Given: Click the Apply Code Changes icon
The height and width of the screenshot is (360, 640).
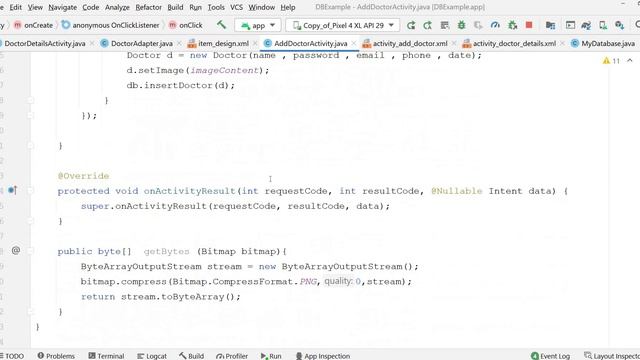Looking at the screenshot, I should click(427, 25).
